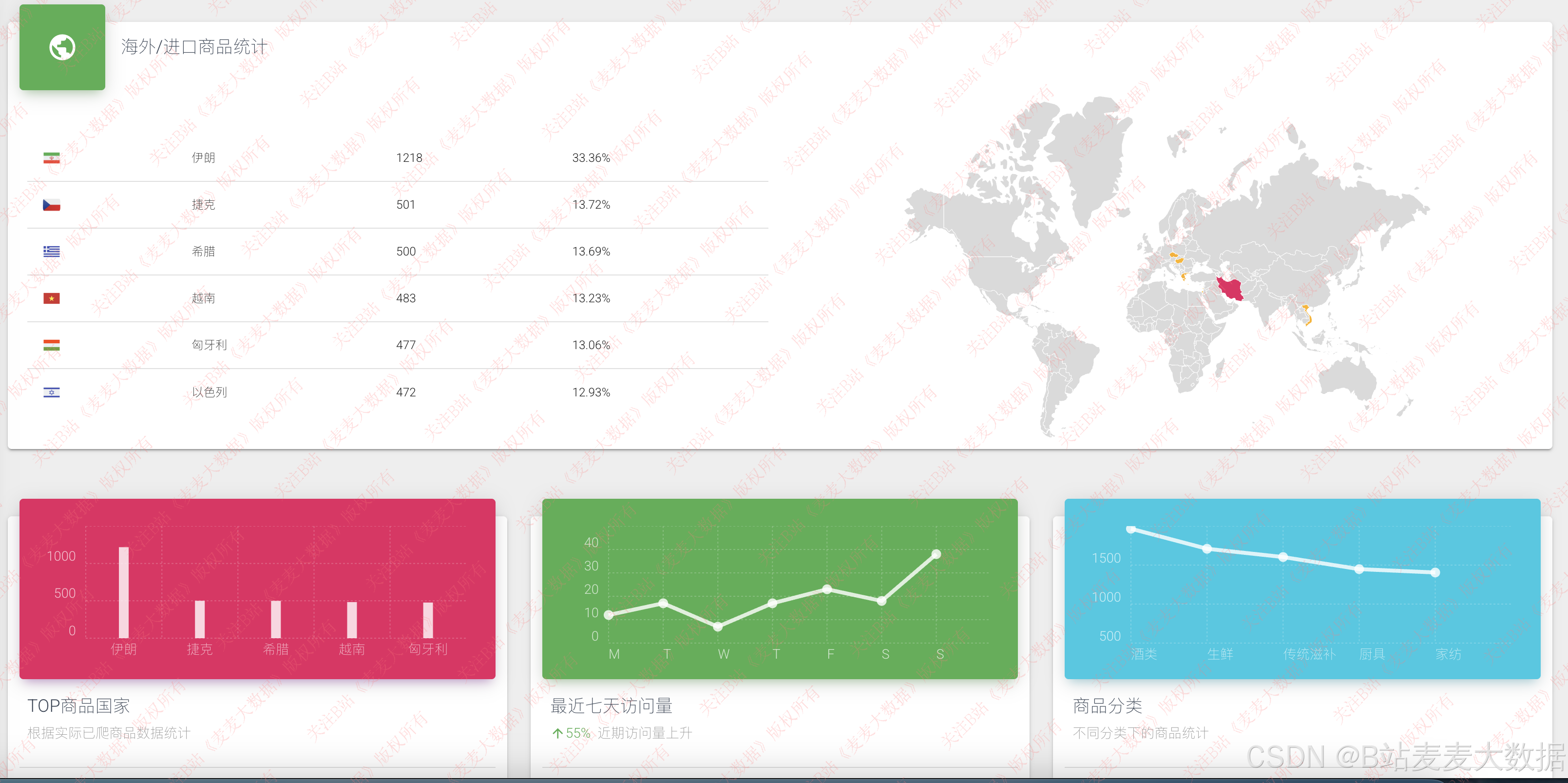The image size is (1568, 783).
Task: Click the 最近七天访问量 card title
Action: 611,705
